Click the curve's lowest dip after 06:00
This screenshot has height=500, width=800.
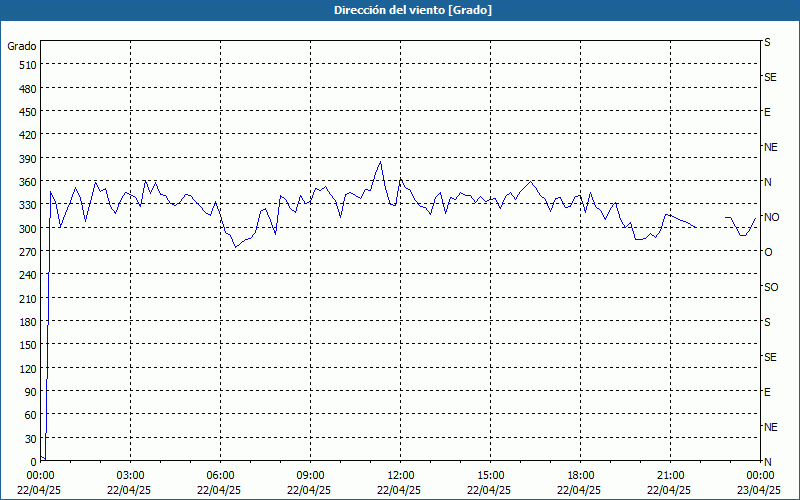coord(235,247)
